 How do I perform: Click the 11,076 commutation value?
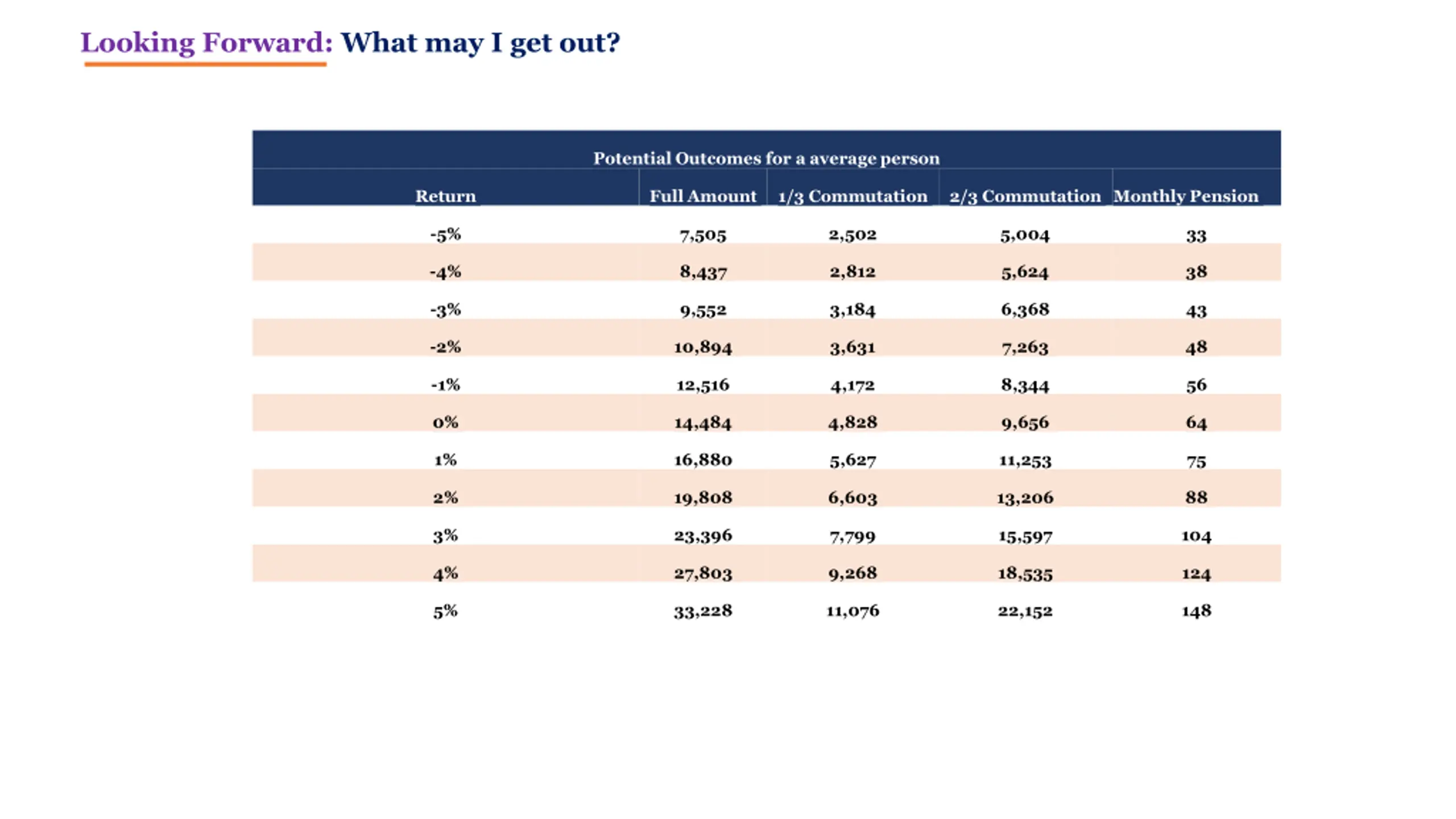(x=853, y=611)
